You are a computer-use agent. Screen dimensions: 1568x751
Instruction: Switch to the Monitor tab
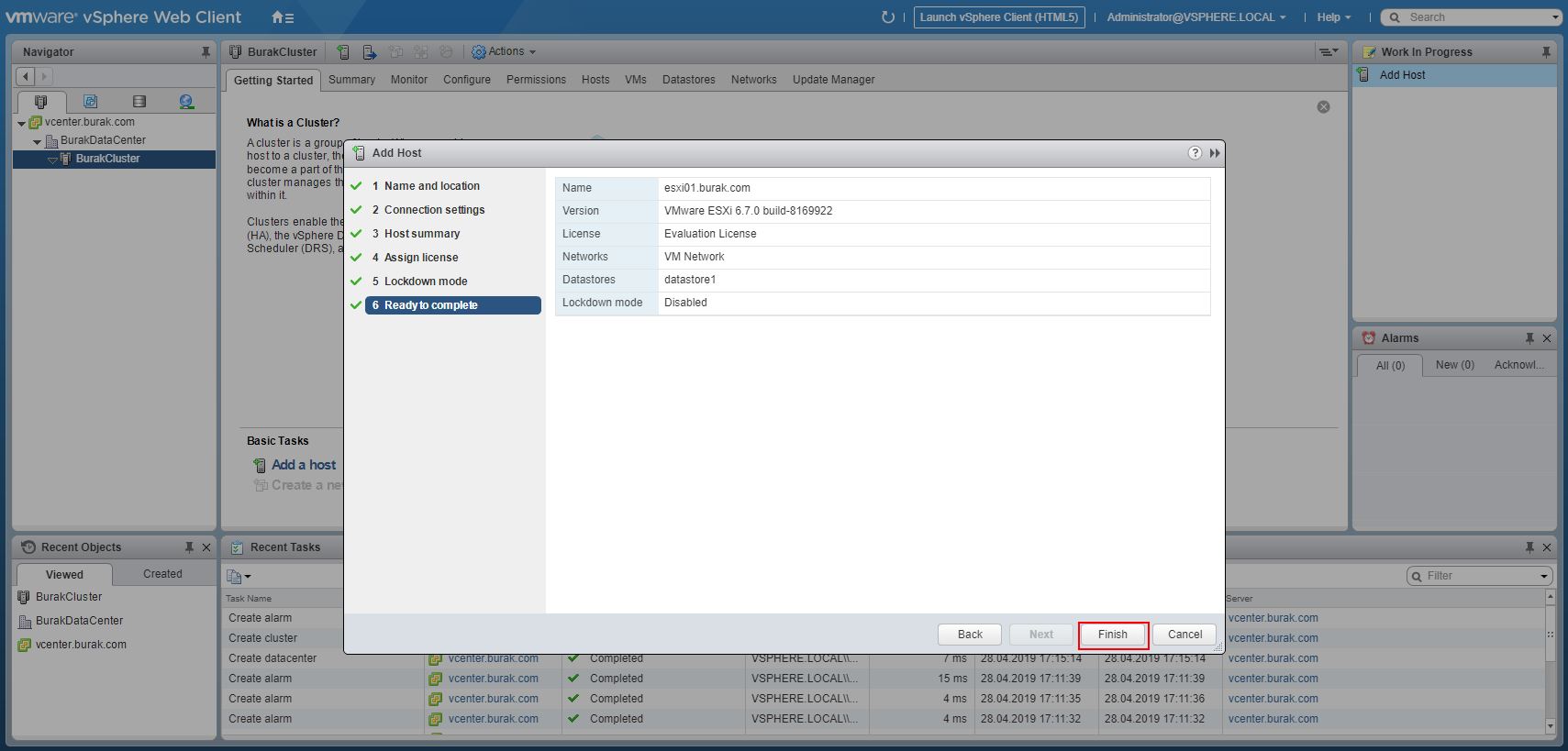(409, 80)
